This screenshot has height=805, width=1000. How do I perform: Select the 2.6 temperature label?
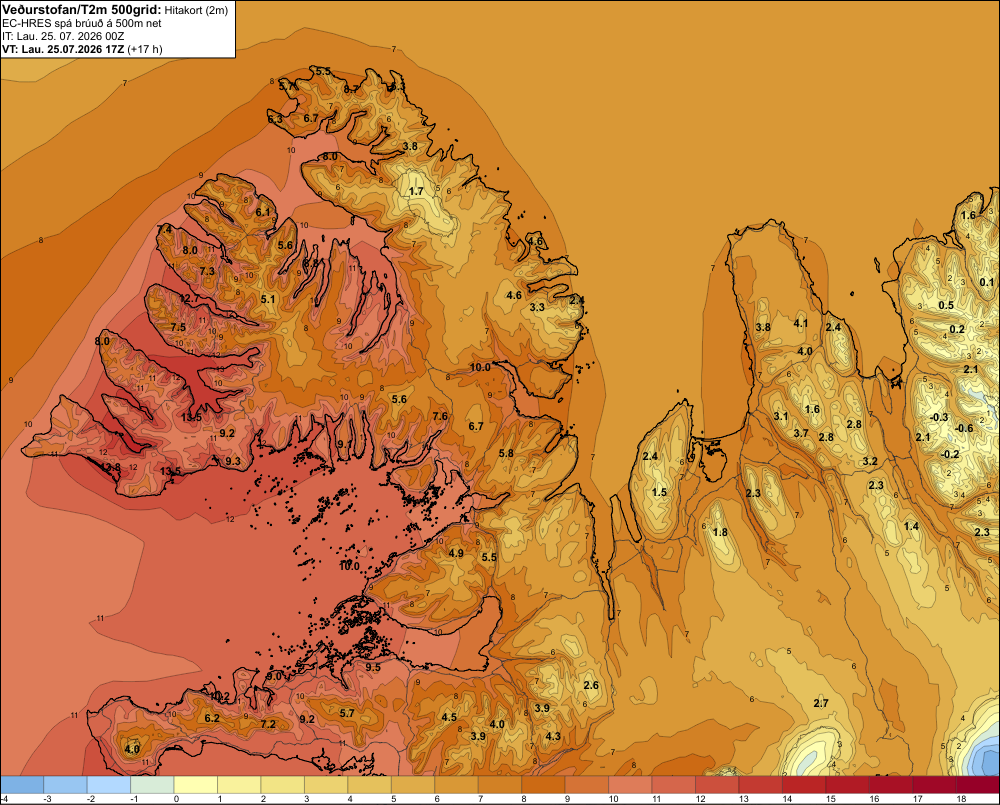(x=591, y=685)
